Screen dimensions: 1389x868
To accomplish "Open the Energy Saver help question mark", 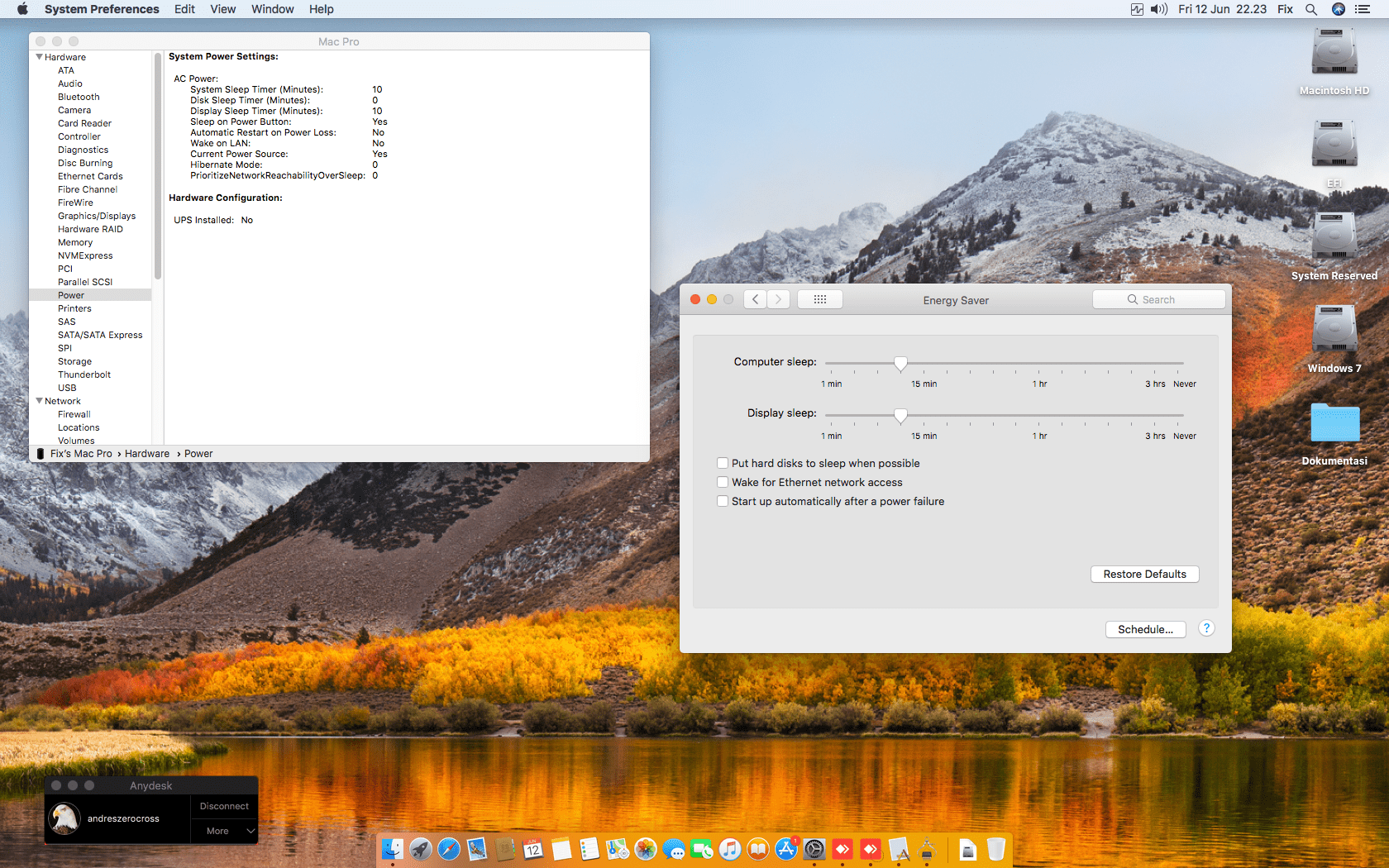I will click(x=1206, y=628).
